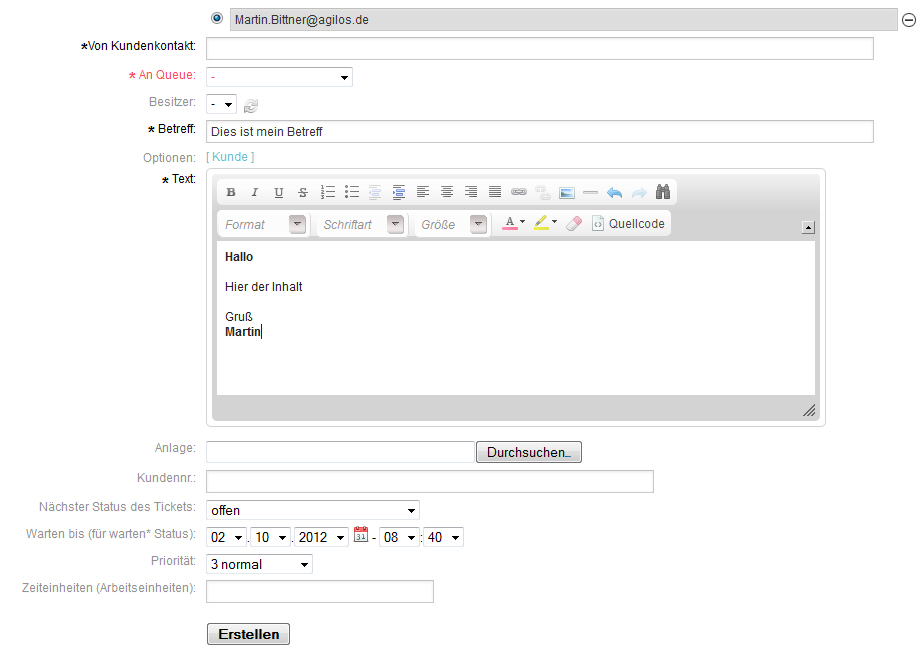The width and height of the screenshot is (921, 656).
Task: Click the Kunde options link
Action: (x=230, y=157)
